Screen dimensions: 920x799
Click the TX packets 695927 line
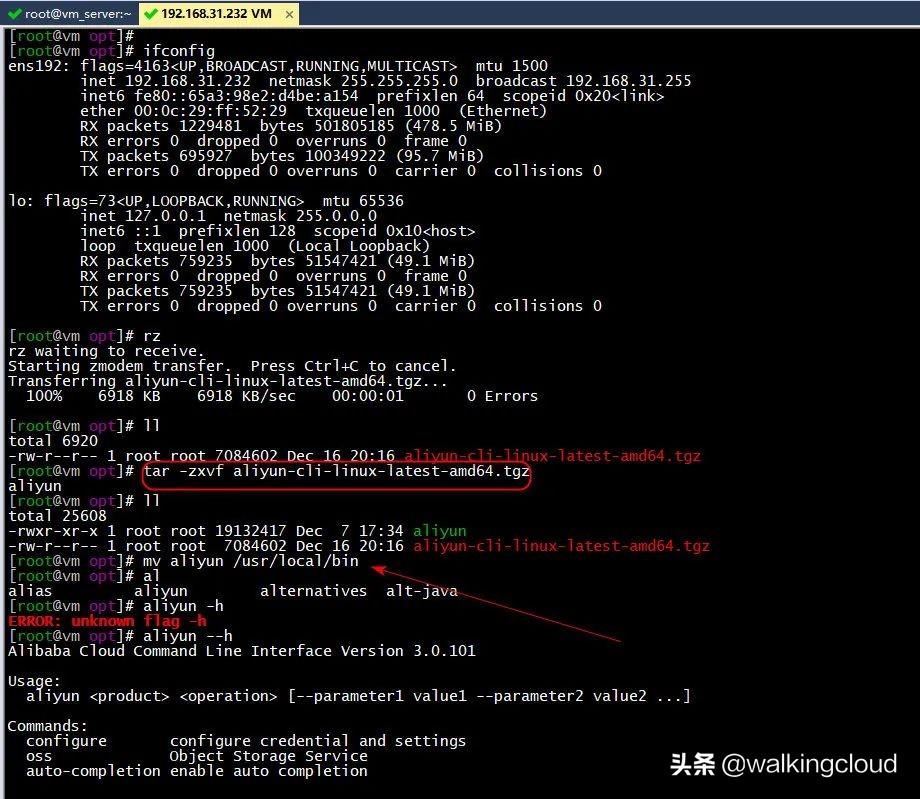[282, 156]
